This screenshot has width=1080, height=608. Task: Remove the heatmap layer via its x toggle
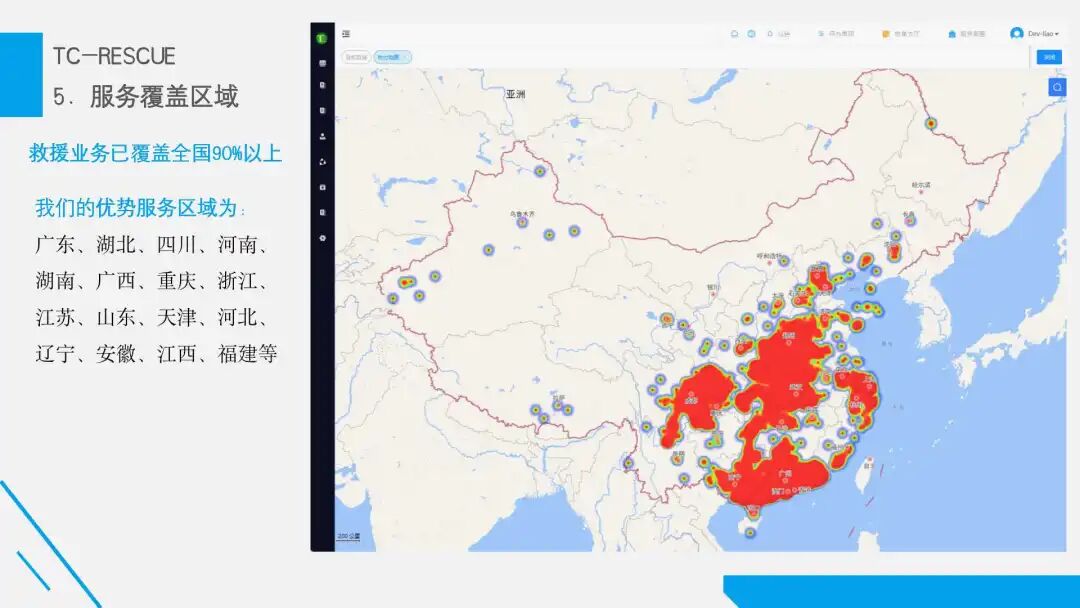(x=404, y=55)
